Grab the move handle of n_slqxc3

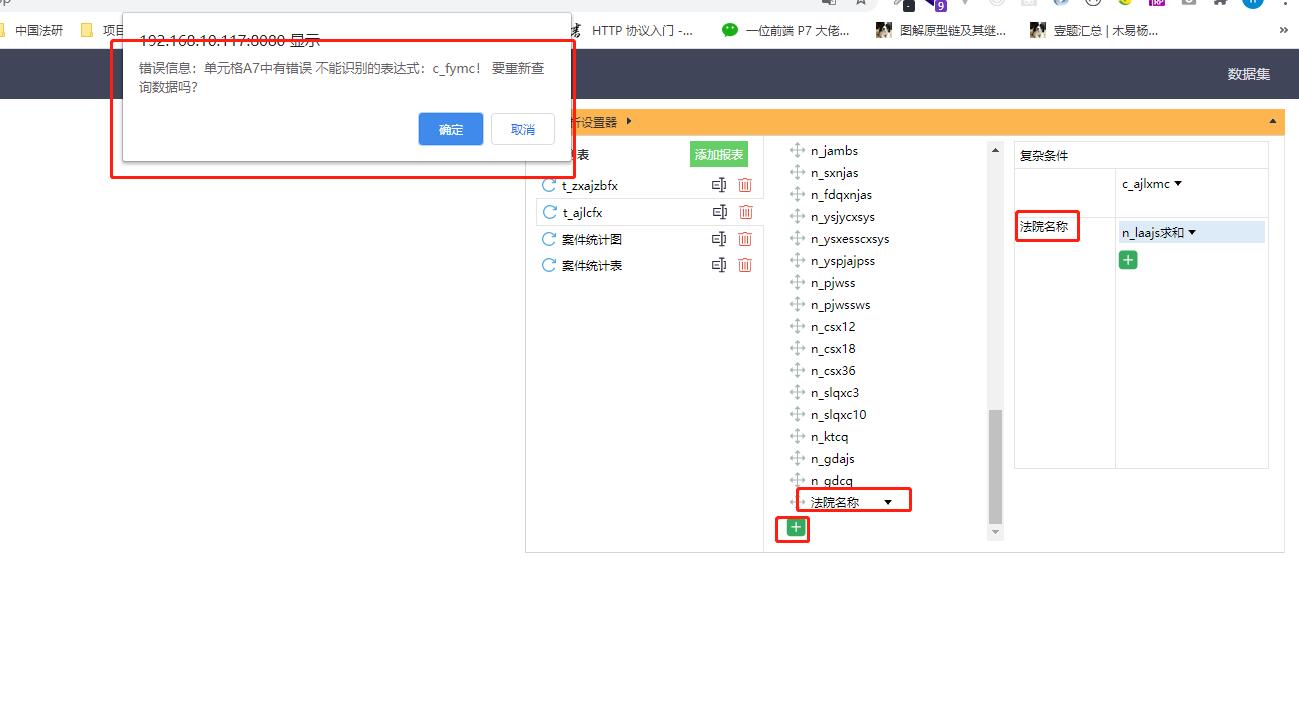point(797,392)
